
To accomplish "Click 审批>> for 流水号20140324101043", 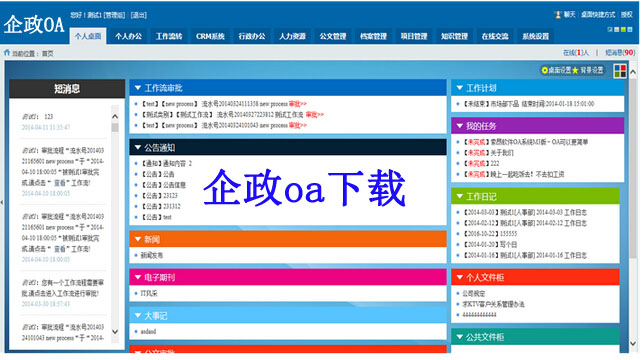I will pos(298,125).
